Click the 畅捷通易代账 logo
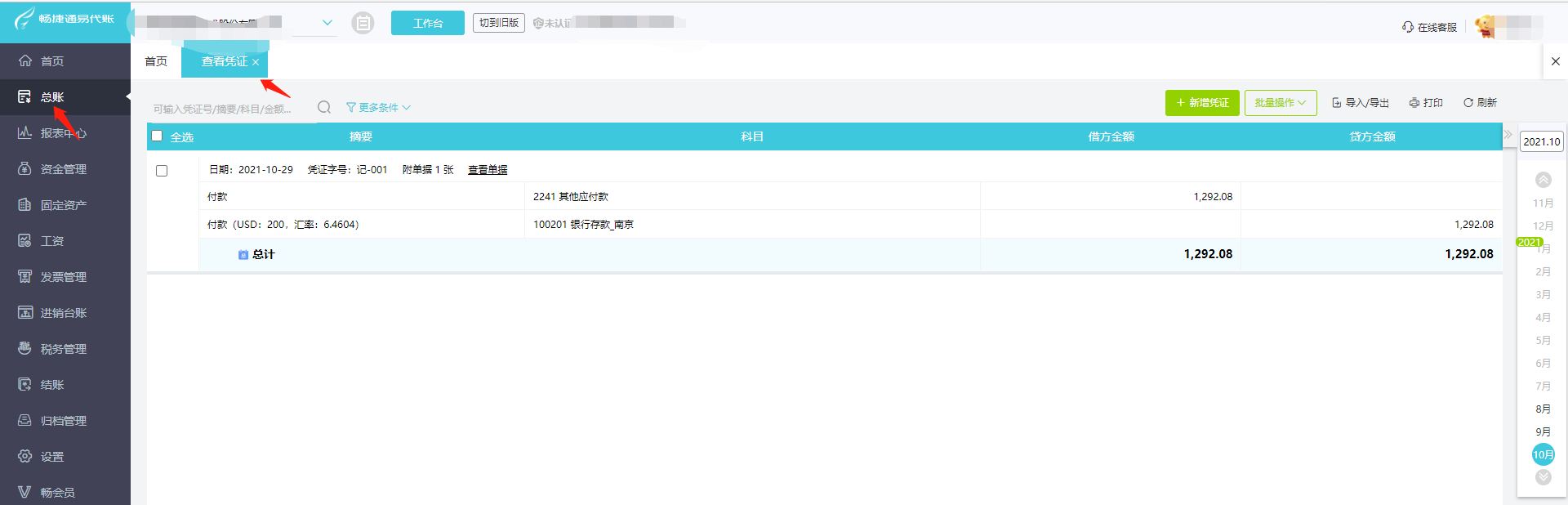1568x505 pixels. [65, 18]
